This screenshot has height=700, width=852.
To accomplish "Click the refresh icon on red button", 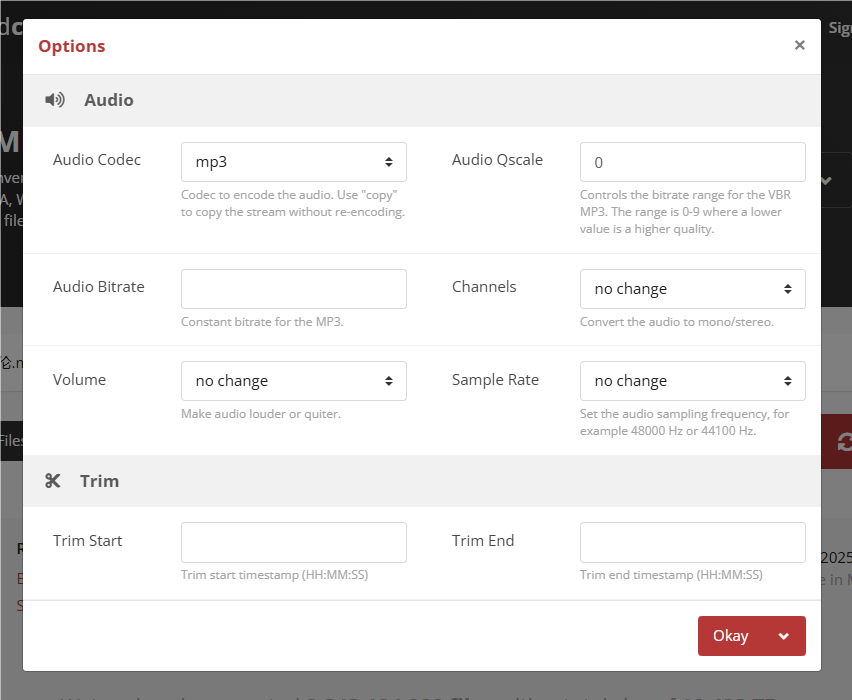I will tap(844, 441).
